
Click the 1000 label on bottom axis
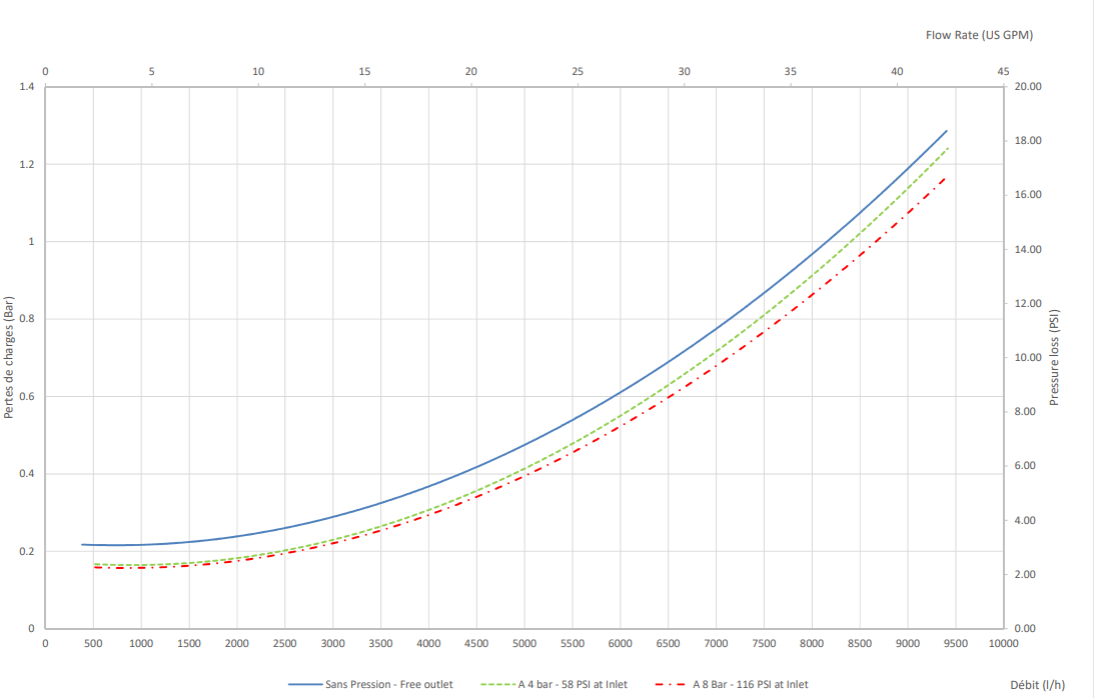point(141,644)
